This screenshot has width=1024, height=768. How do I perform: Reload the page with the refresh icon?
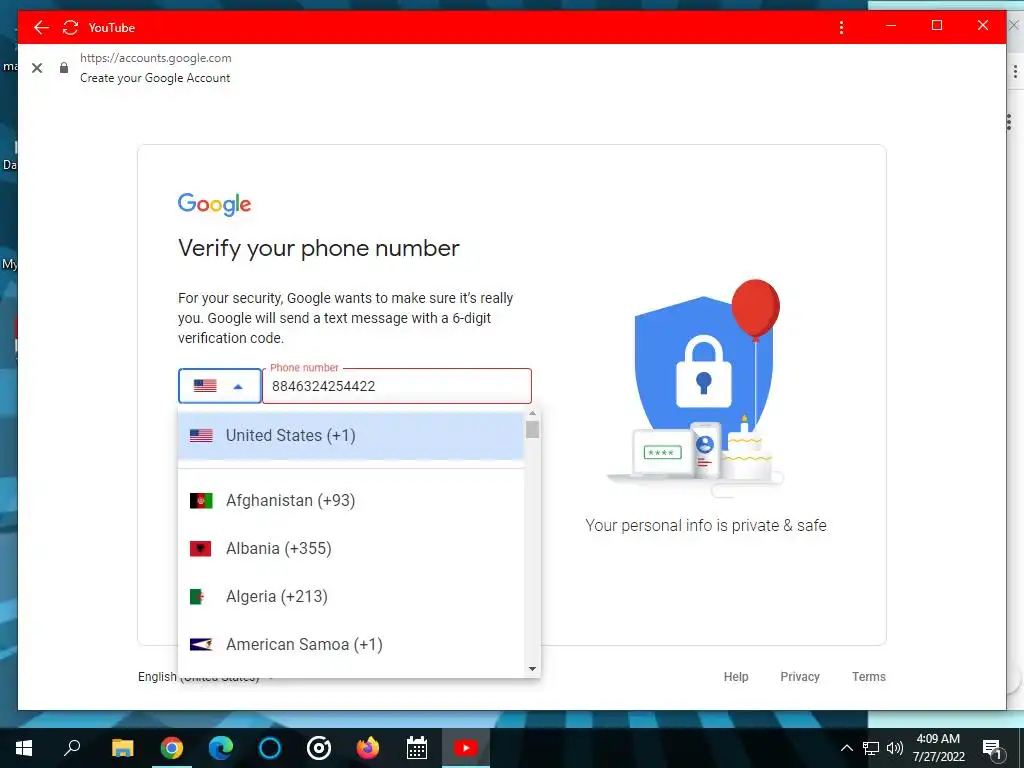point(70,27)
